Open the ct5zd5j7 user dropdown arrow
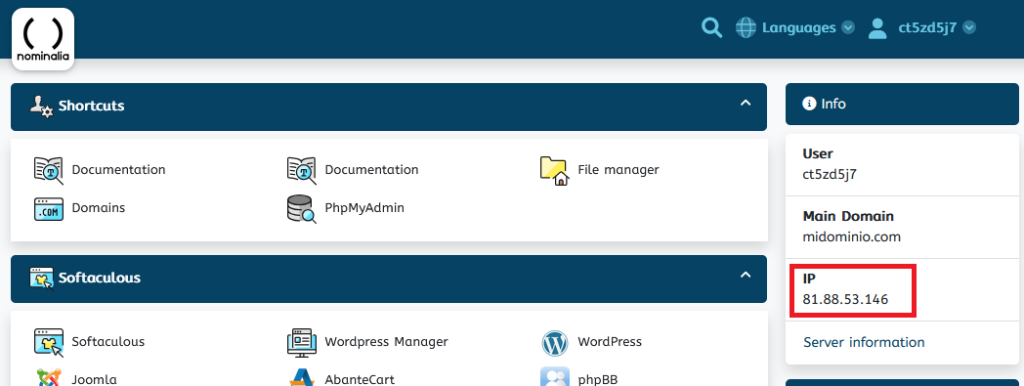1024x386 pixels. pos(969,27)
